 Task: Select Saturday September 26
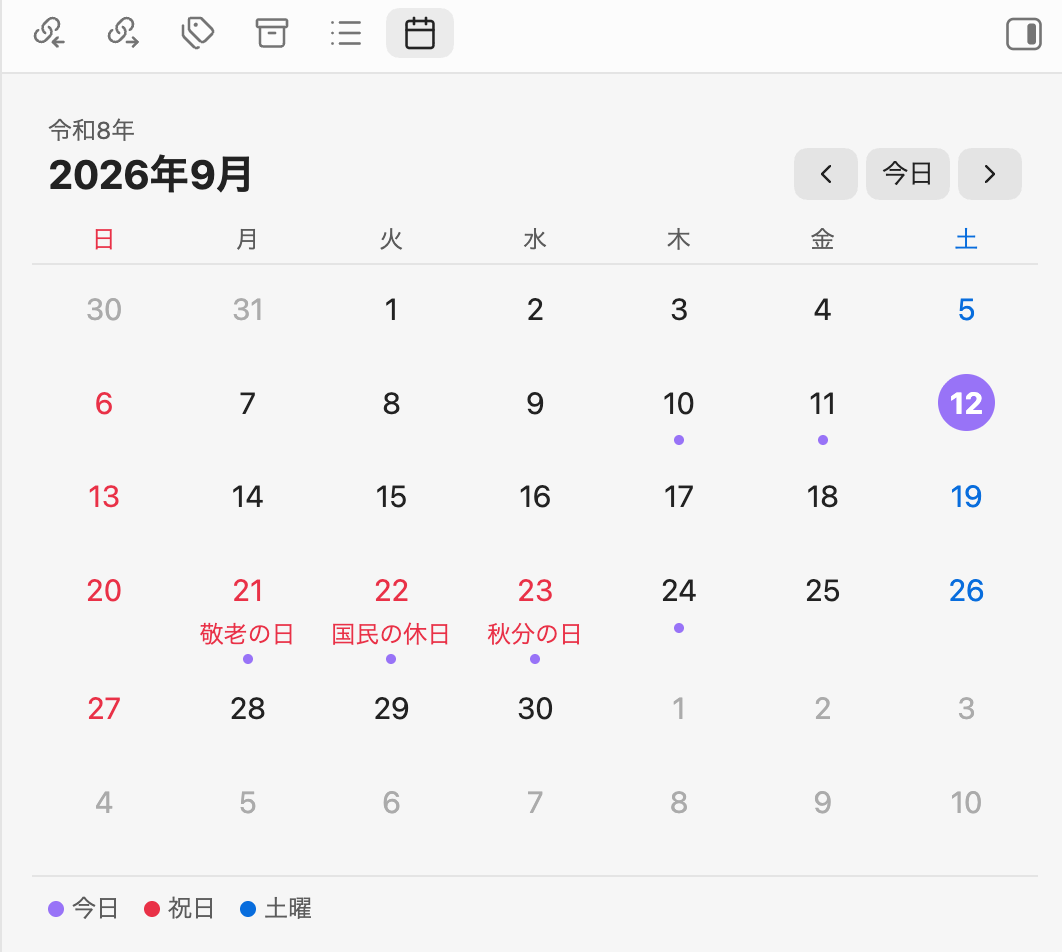[x=966, y=591]
